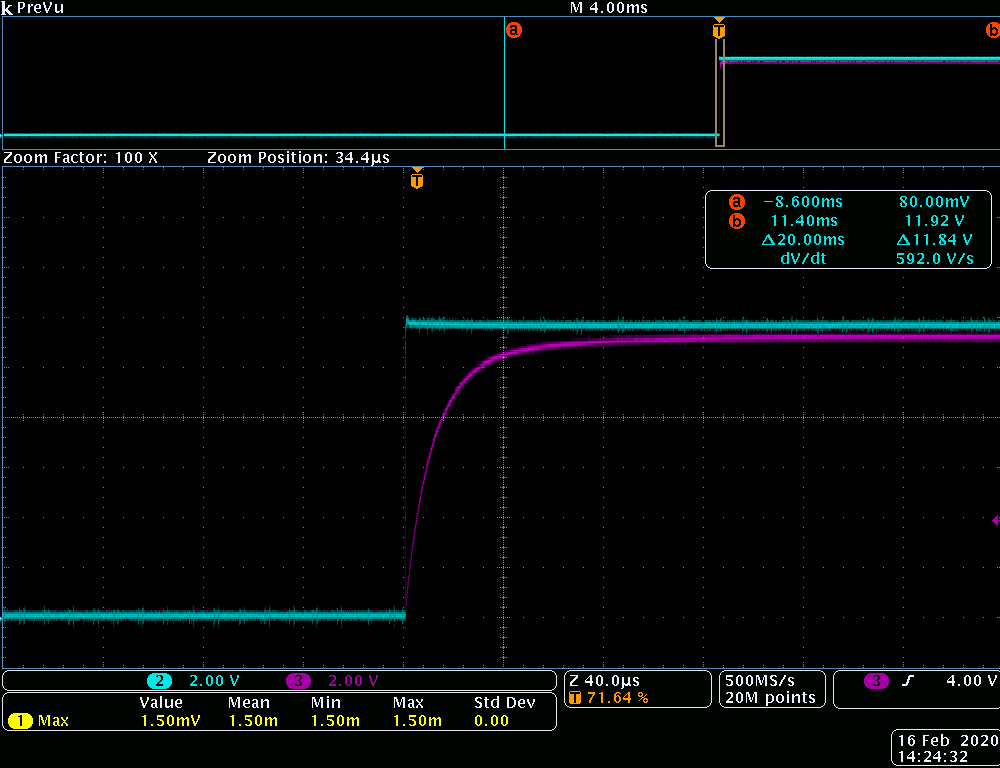Viewport: 1000px width, 768px height.
Task: Click the Zoom Position 34.4µs readout
Action: [298, 158]
